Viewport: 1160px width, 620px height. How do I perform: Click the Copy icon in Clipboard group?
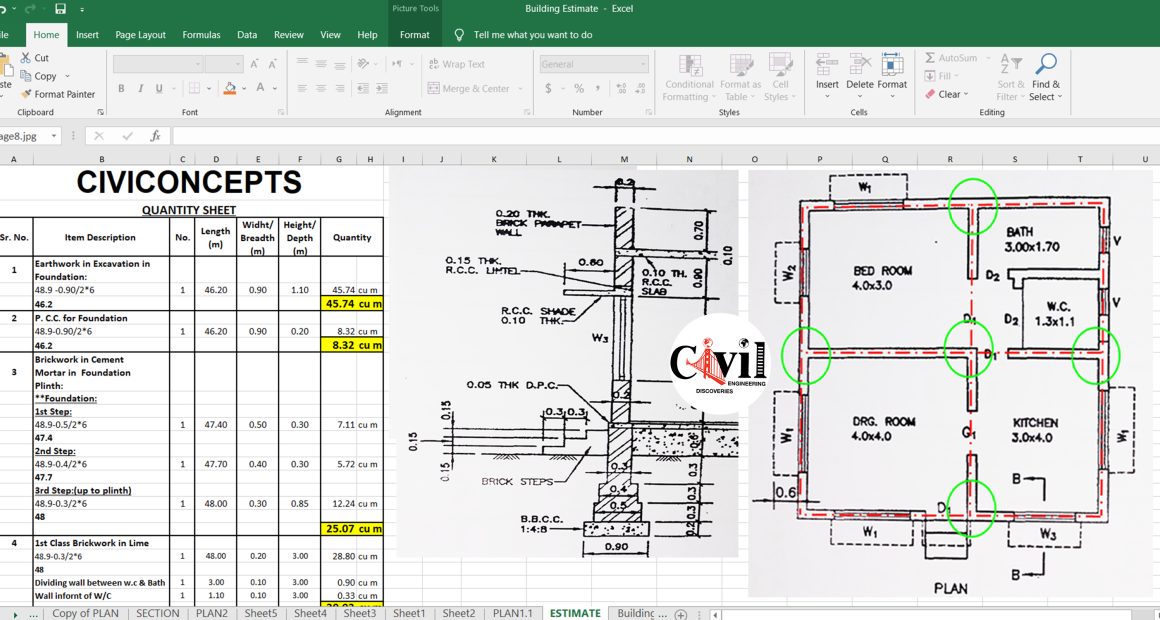pos(25,76)
